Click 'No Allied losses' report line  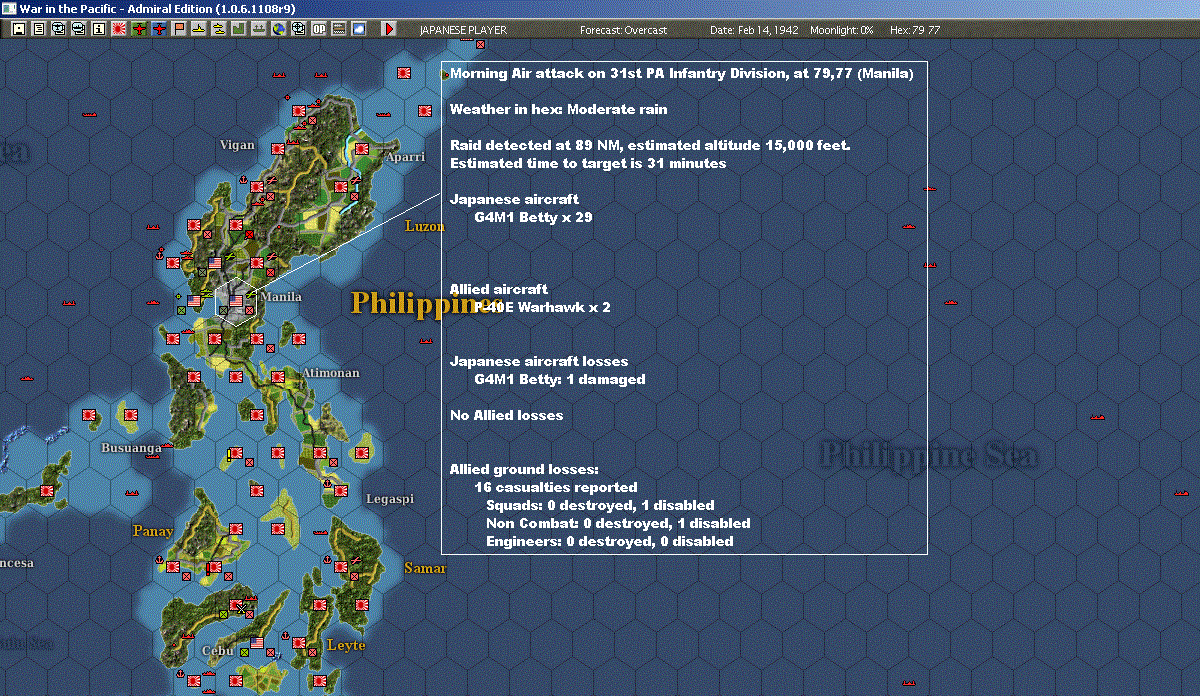[x=506, y=415]
